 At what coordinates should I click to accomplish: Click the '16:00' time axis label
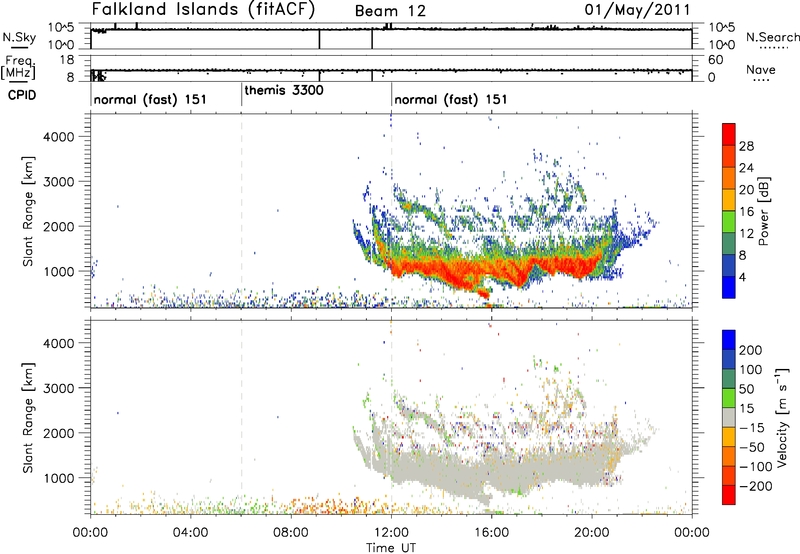point(491,533)
